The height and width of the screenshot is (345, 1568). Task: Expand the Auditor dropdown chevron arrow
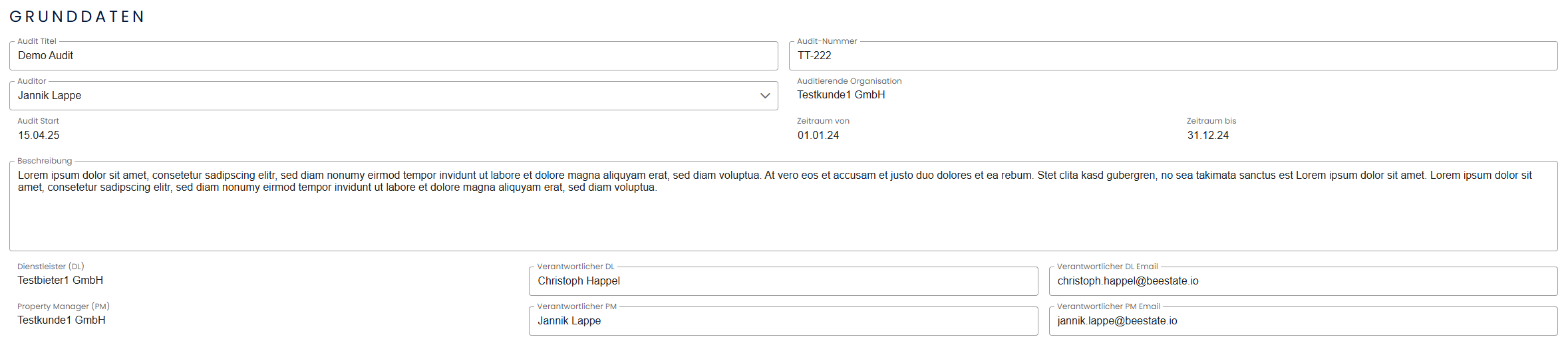[x=764, y=96]
